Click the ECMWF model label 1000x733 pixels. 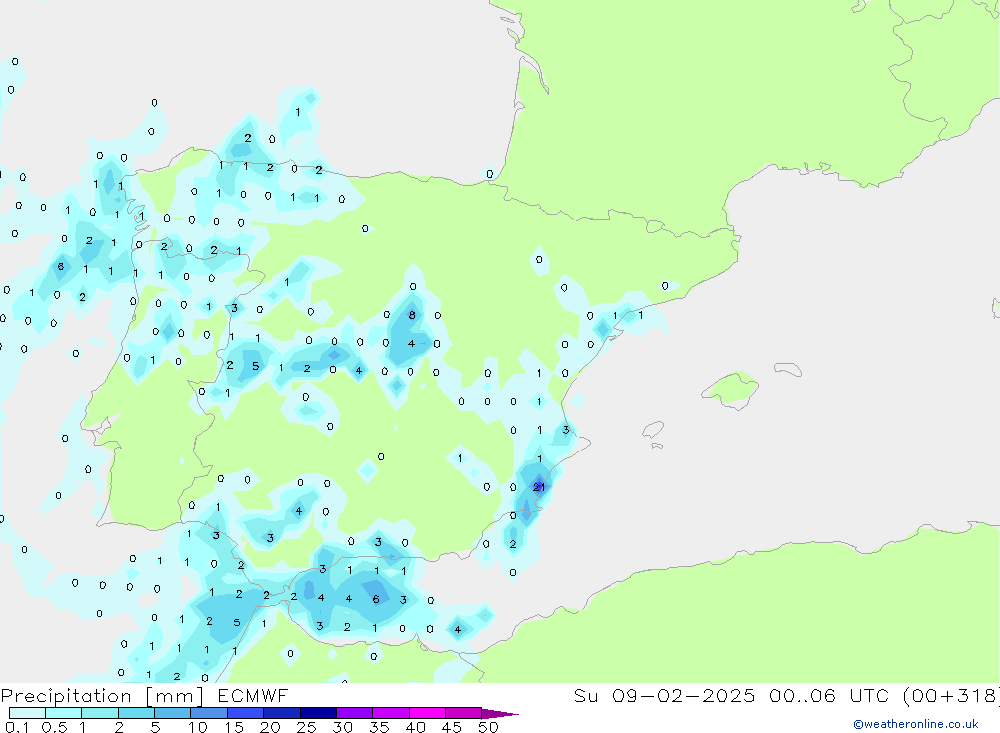pos(253,695)
